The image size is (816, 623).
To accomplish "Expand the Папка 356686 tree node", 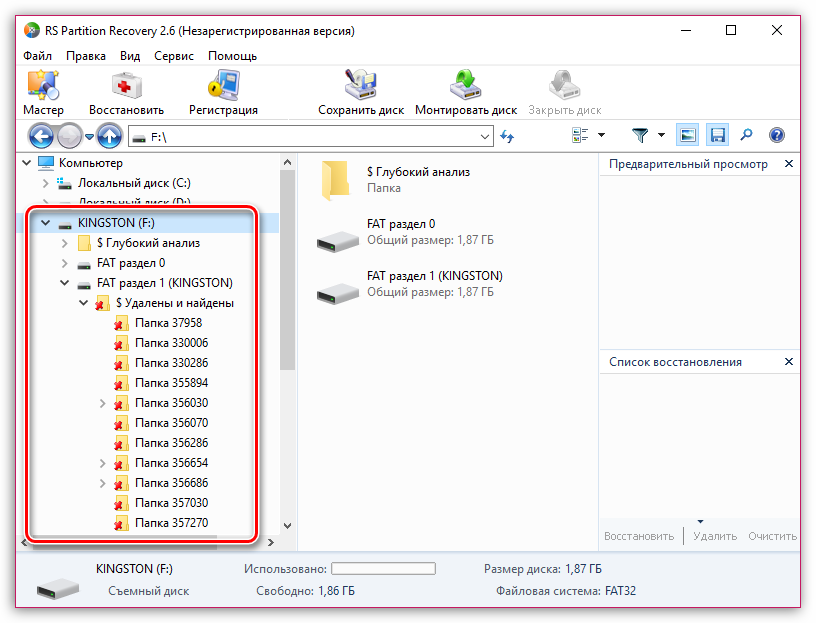I will pyautogui.click(x=103, y=484).
